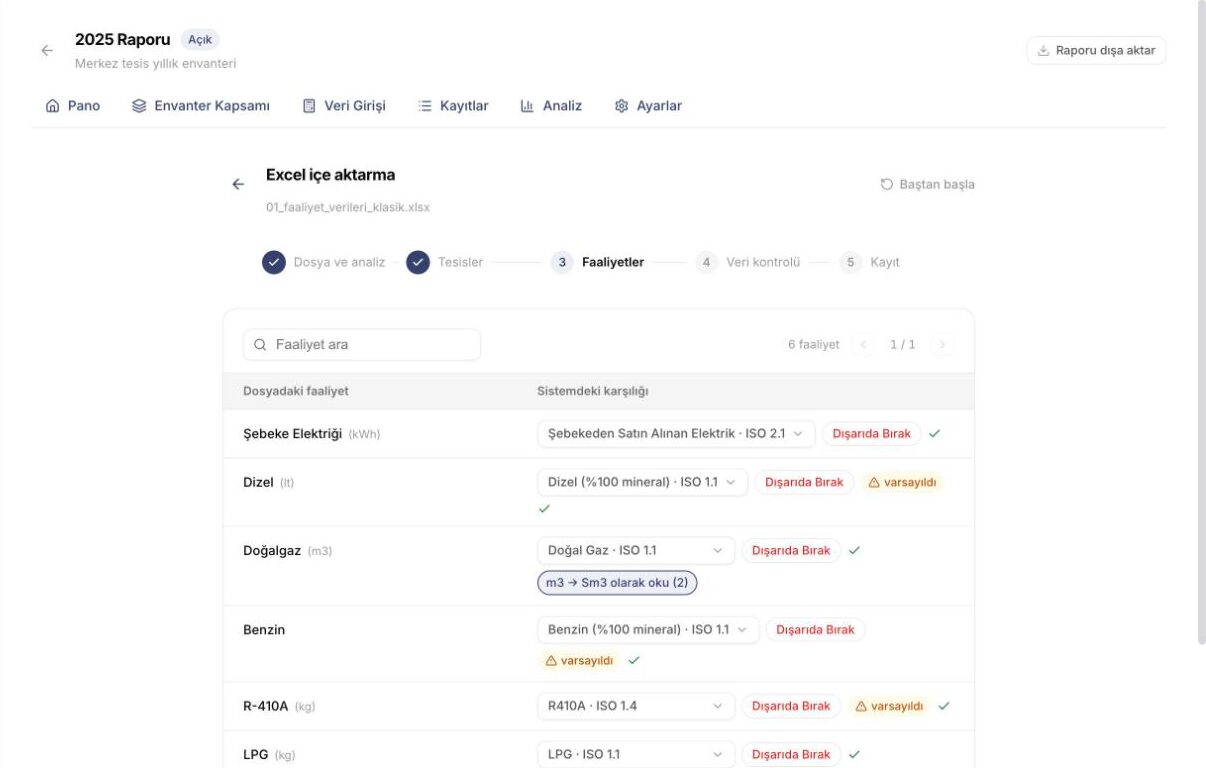The width and height of the screenshot is (1206, 768).
Task: Click Dışarıda Bırak in the Doğalgaz row
Action: point(791,550)
